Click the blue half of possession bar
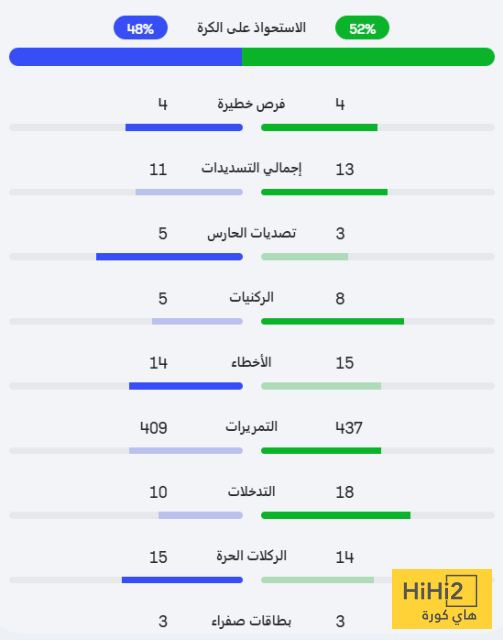The image size is (503, 640). [126, 57]
